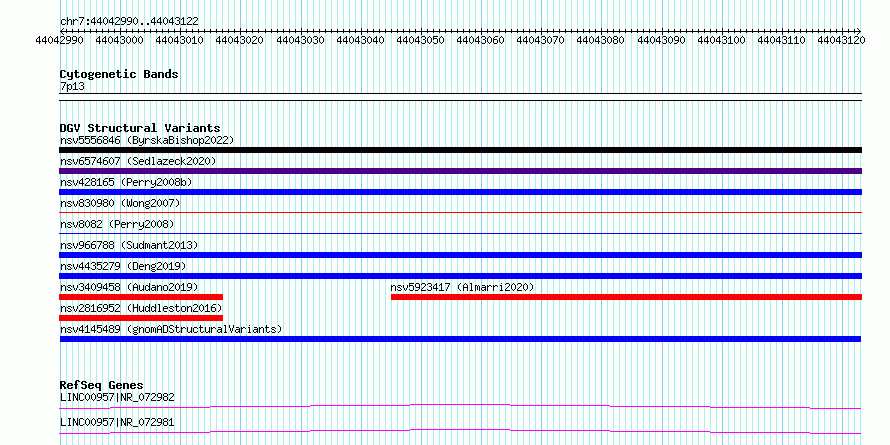This screenshot has height=445, width=890.
Task: Click the red bar for nsv3409458
Action: [x=141, y=297]
